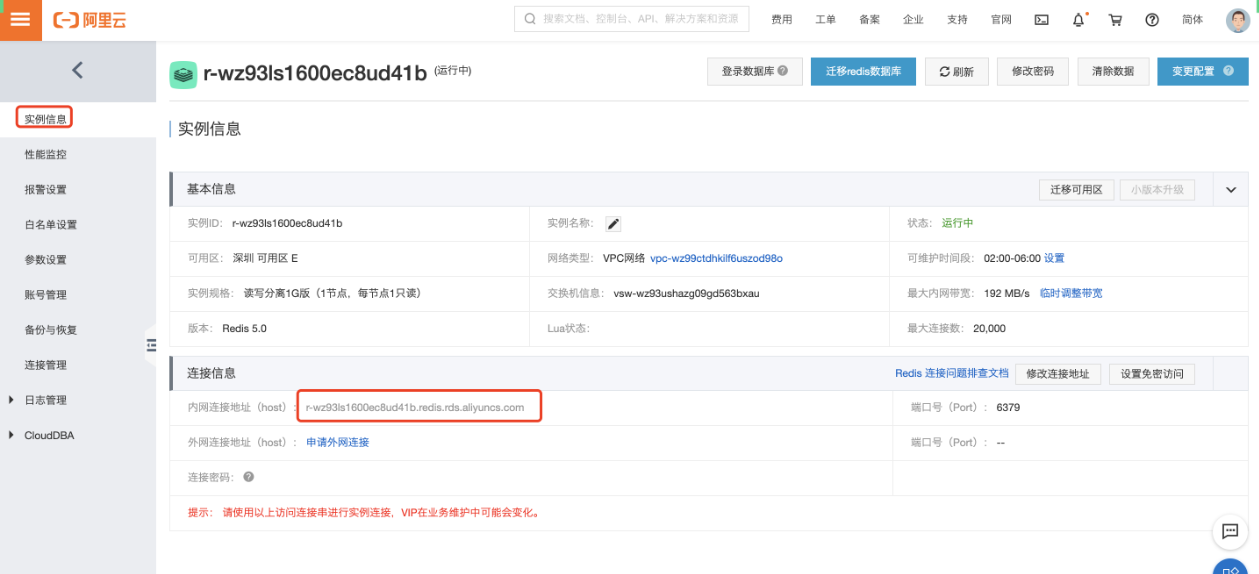This screenshot has height=574, width=1259.
Task: Click the 清除数据 button
Action: click(x=1113, y=72)
